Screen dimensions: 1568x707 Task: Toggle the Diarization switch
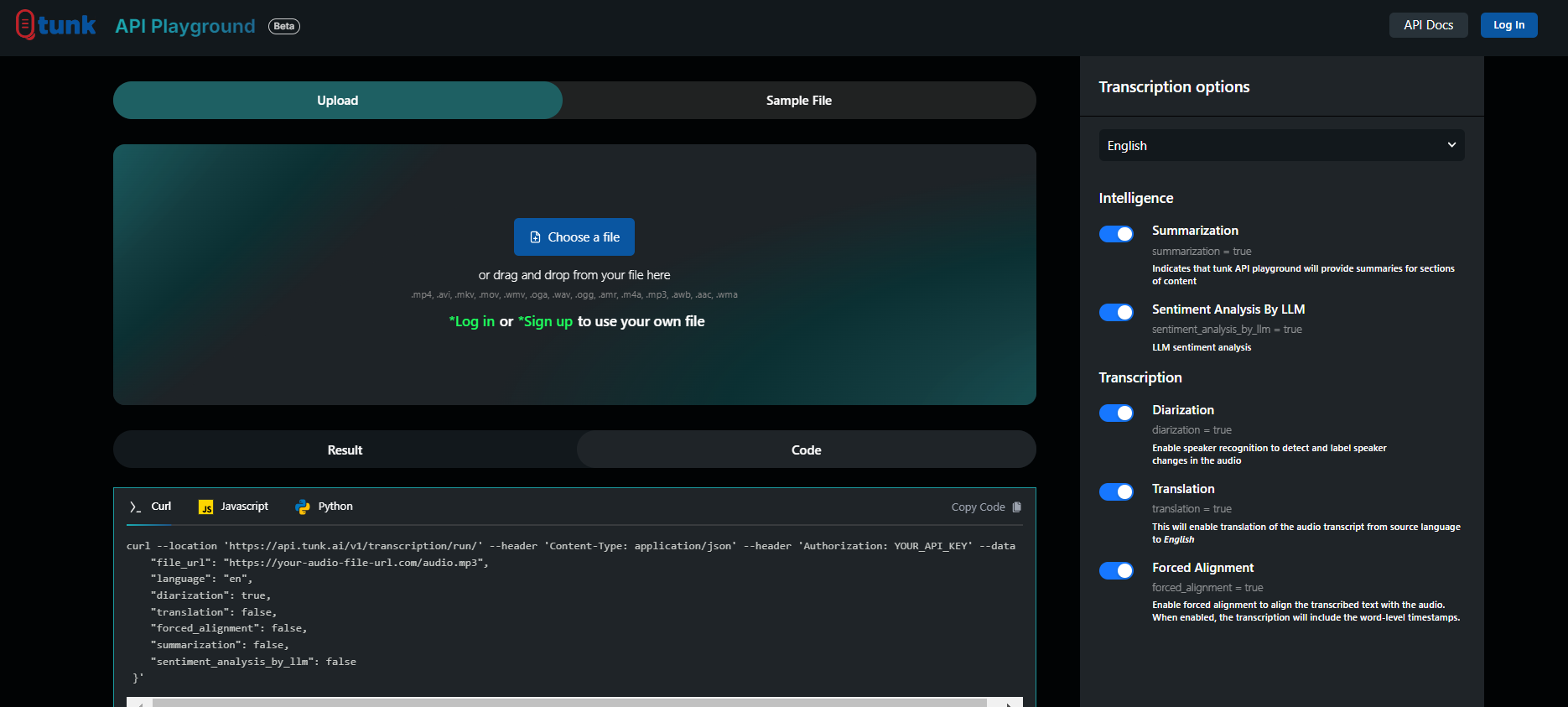coord(1116,413)
